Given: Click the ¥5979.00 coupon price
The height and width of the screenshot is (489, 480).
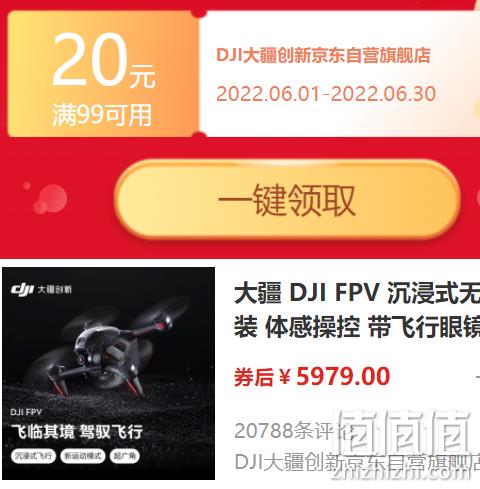Looking at the screenshot, I should [334, 377].
